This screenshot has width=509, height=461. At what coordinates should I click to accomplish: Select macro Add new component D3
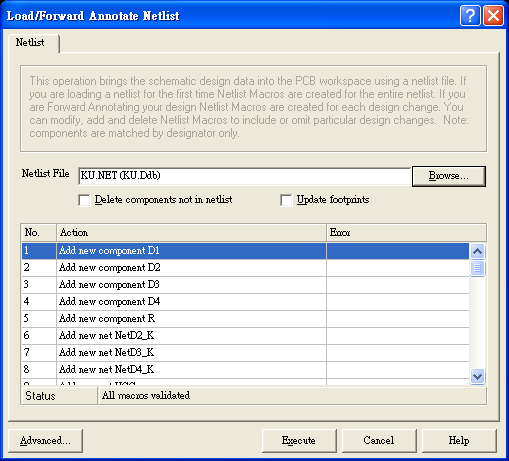245,285
